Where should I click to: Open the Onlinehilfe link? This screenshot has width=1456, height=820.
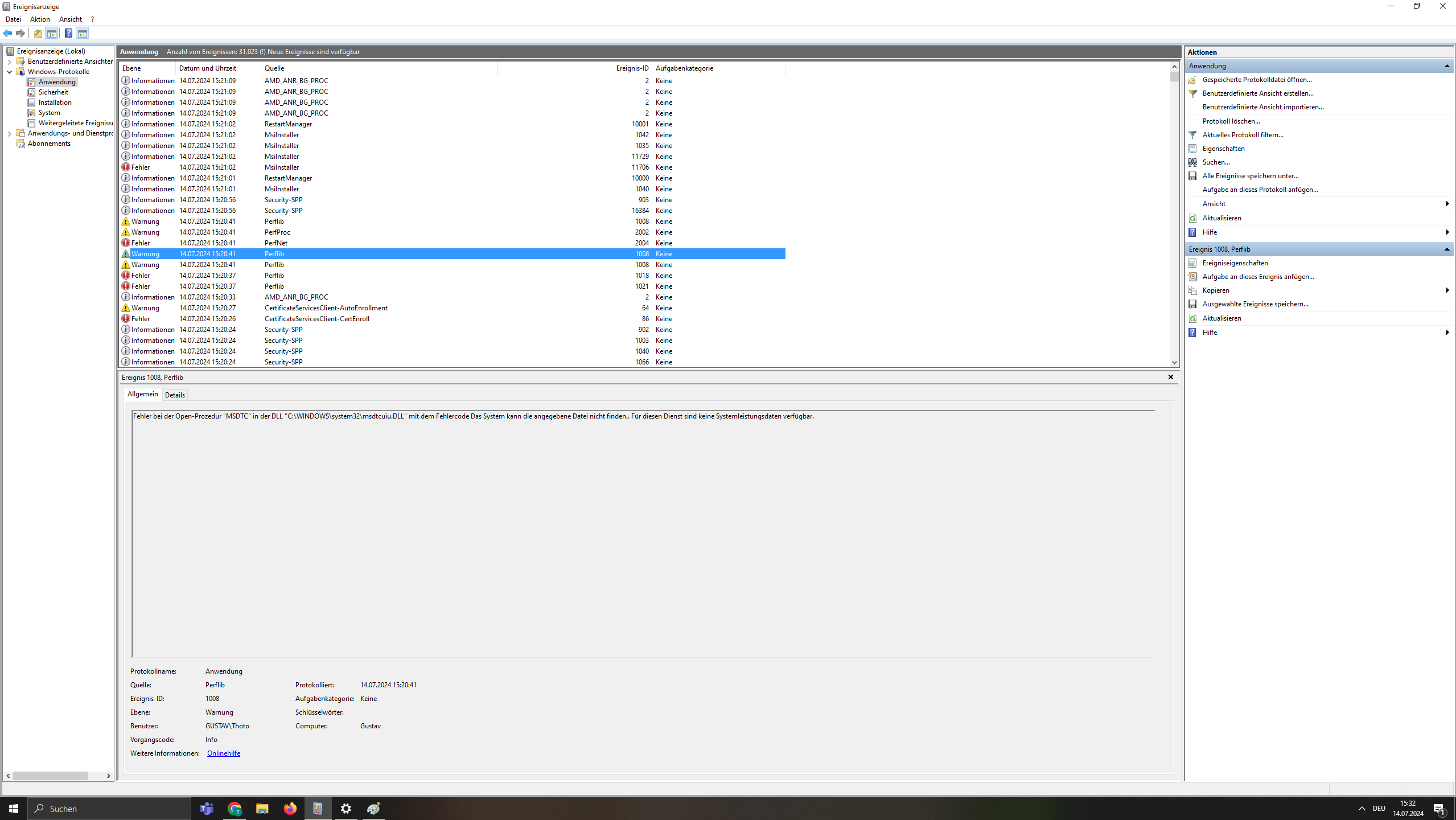click(x=223, y=753)
